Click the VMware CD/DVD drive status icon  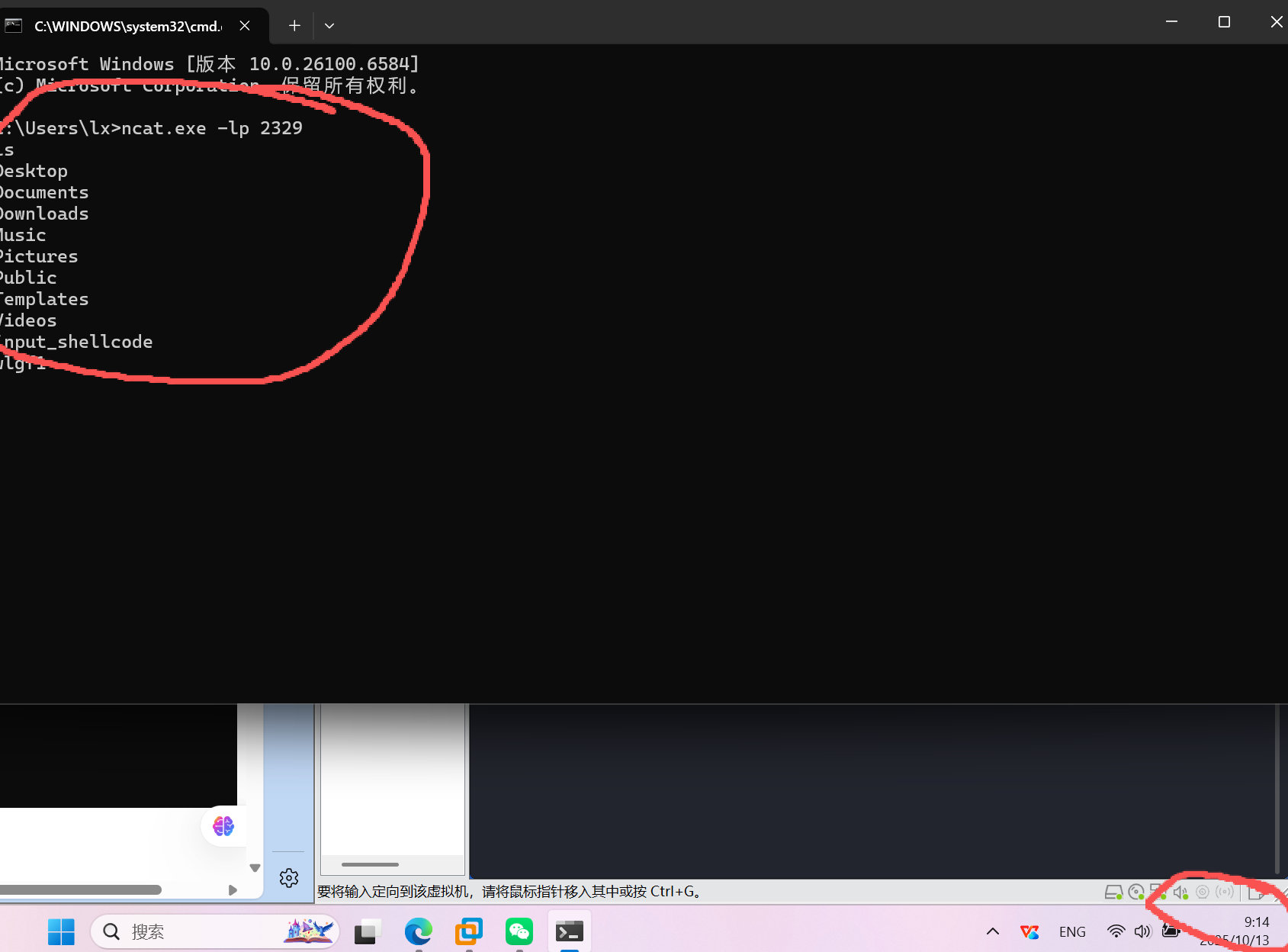pos(1136,892)
